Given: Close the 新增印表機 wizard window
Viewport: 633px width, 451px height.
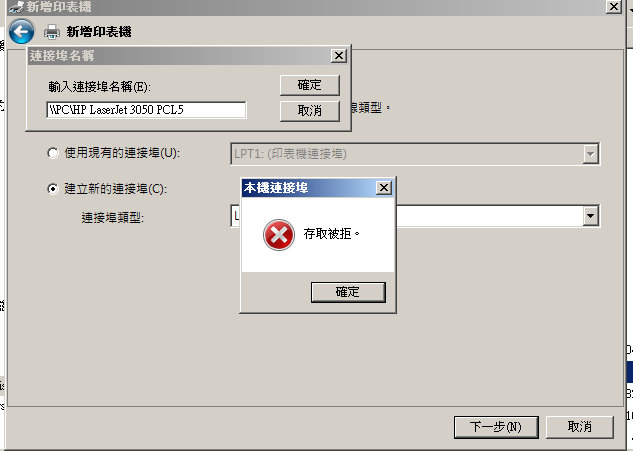Looking at the screenshot, I should pyautogui.click(x=614, y=6).
